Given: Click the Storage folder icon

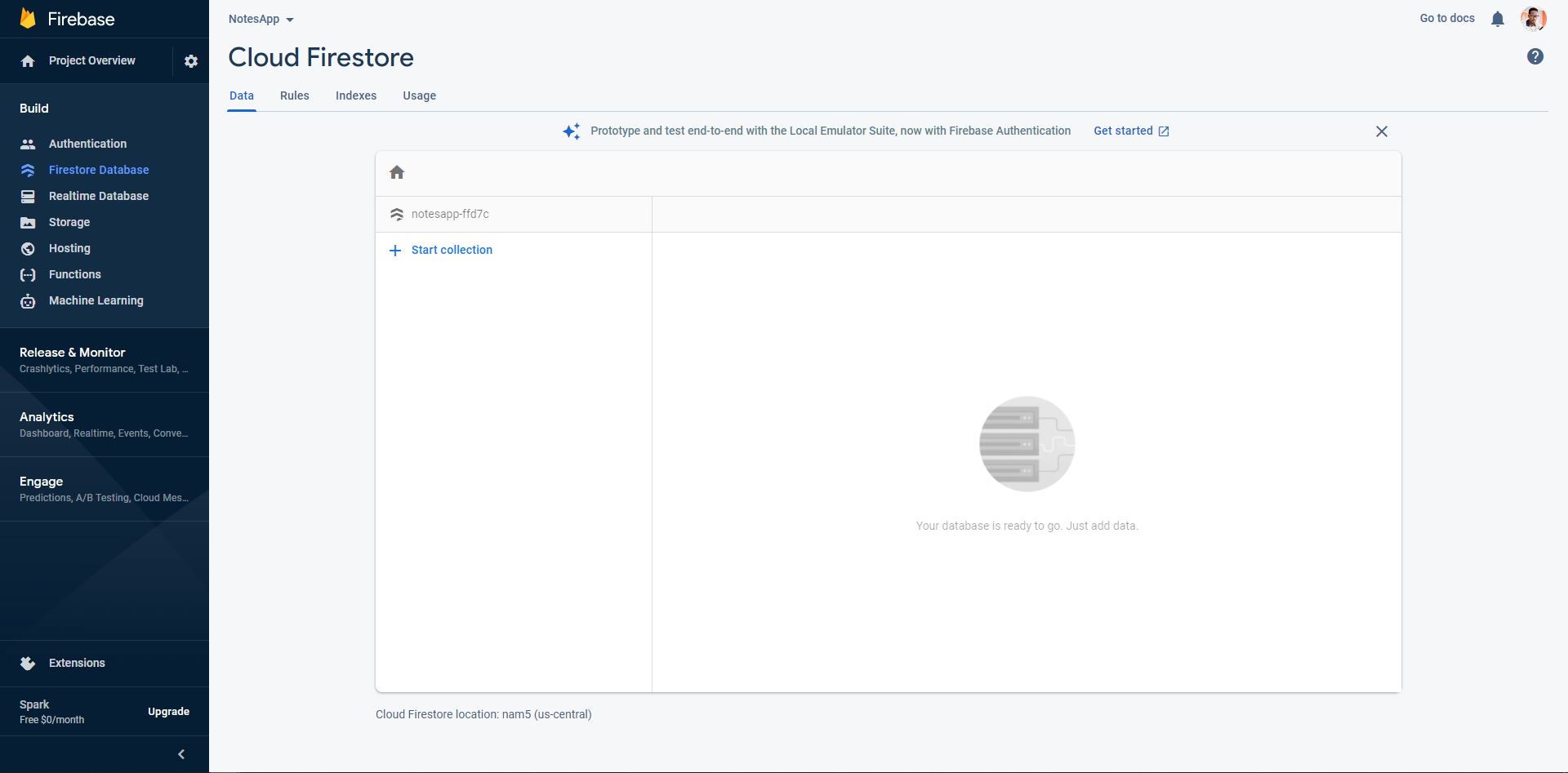Looking at the screenshot, I should click(x=28, y=222).
